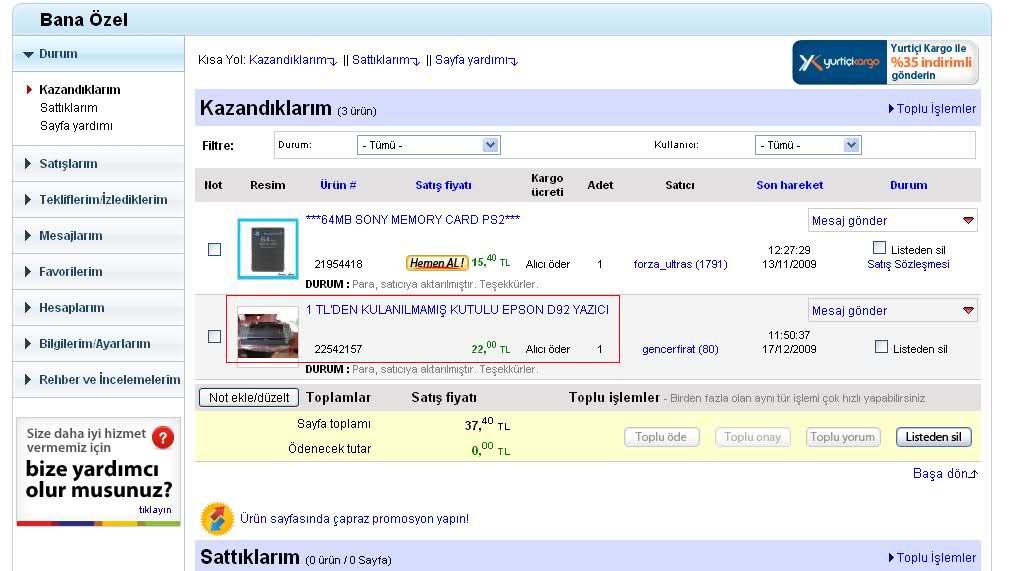This screenshot has width=1012, height=571.
Task: Click the bulk Listeden sil button
Action: click(933, 437)
